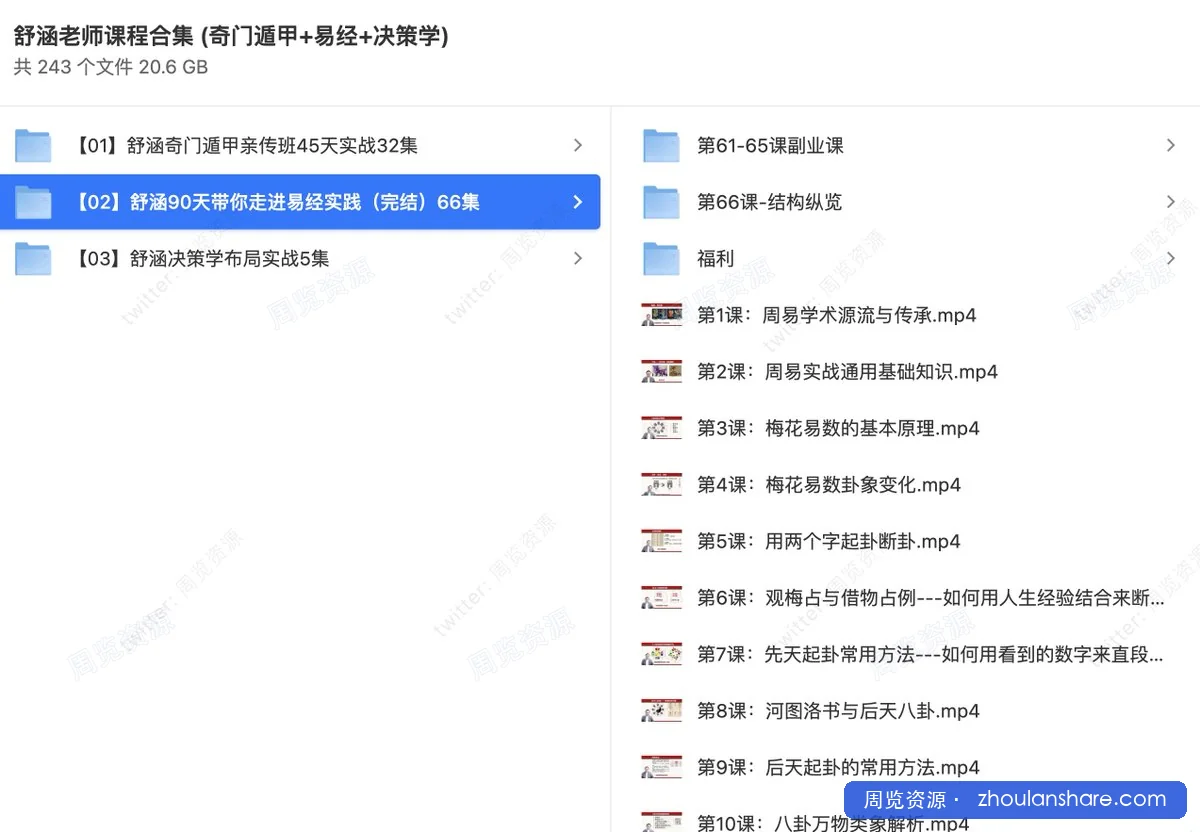1200x832 pixels.
Task: Open folder icon for 第61-65课副业课
Action: [661, 146]
